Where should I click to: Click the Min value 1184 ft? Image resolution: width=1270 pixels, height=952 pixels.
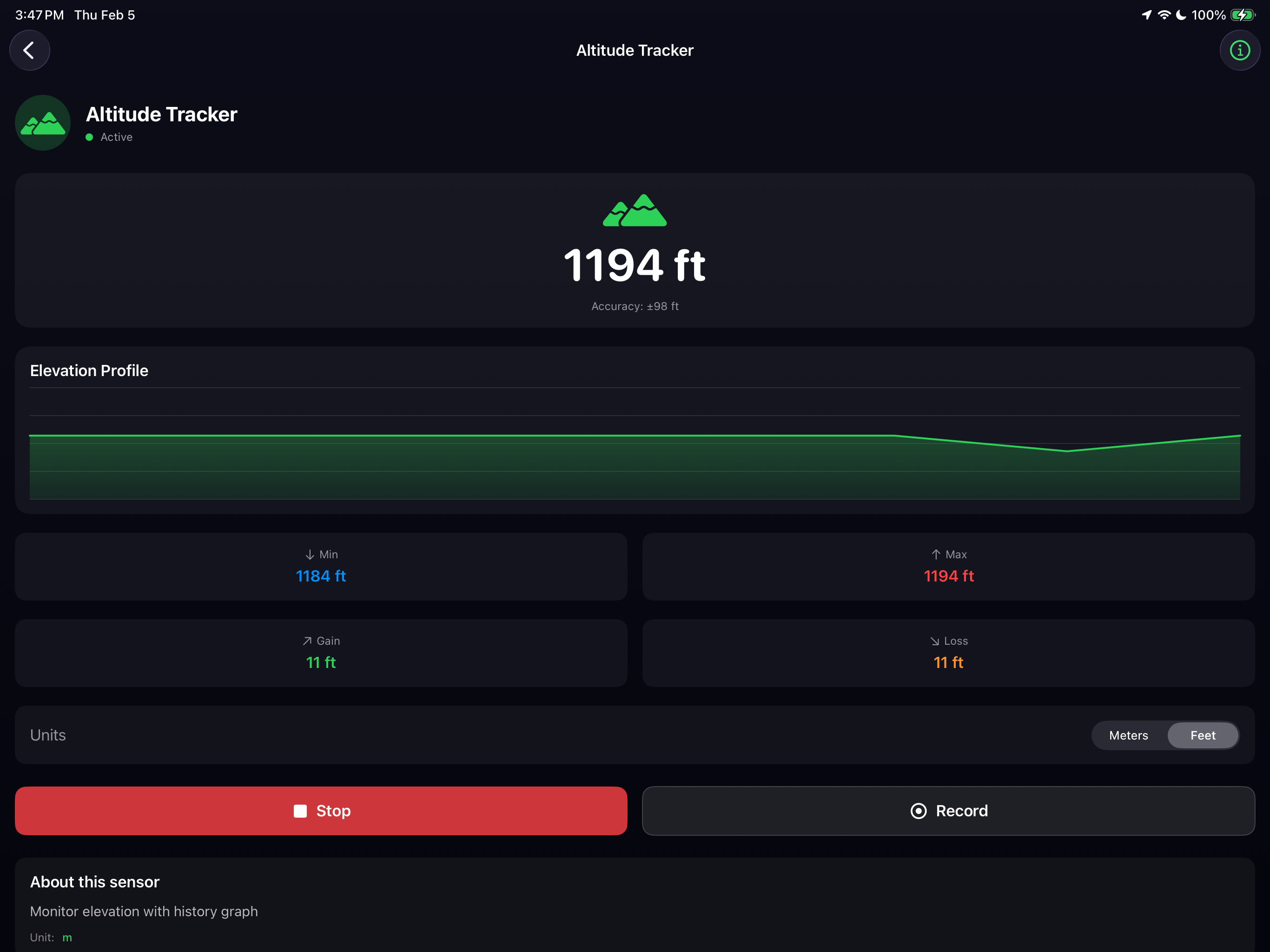321,576
